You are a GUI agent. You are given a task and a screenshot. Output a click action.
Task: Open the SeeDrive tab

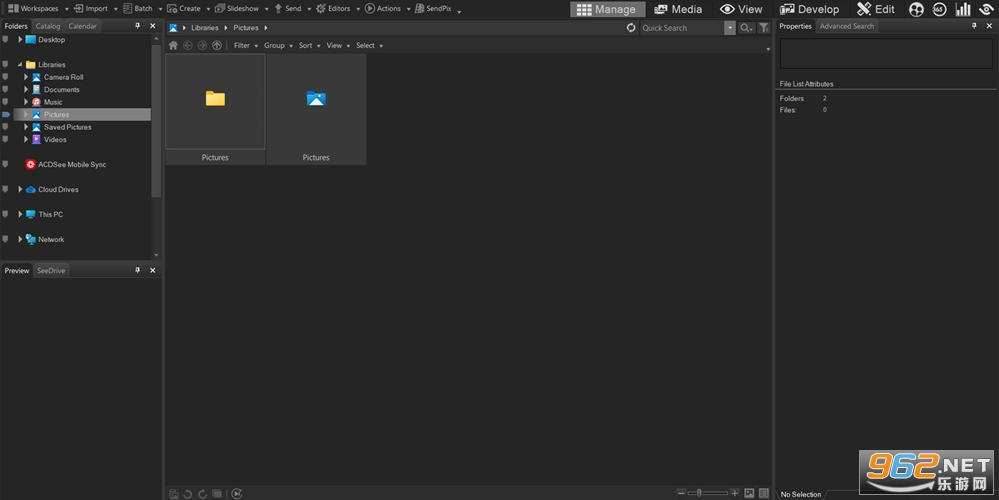(51, 271)
